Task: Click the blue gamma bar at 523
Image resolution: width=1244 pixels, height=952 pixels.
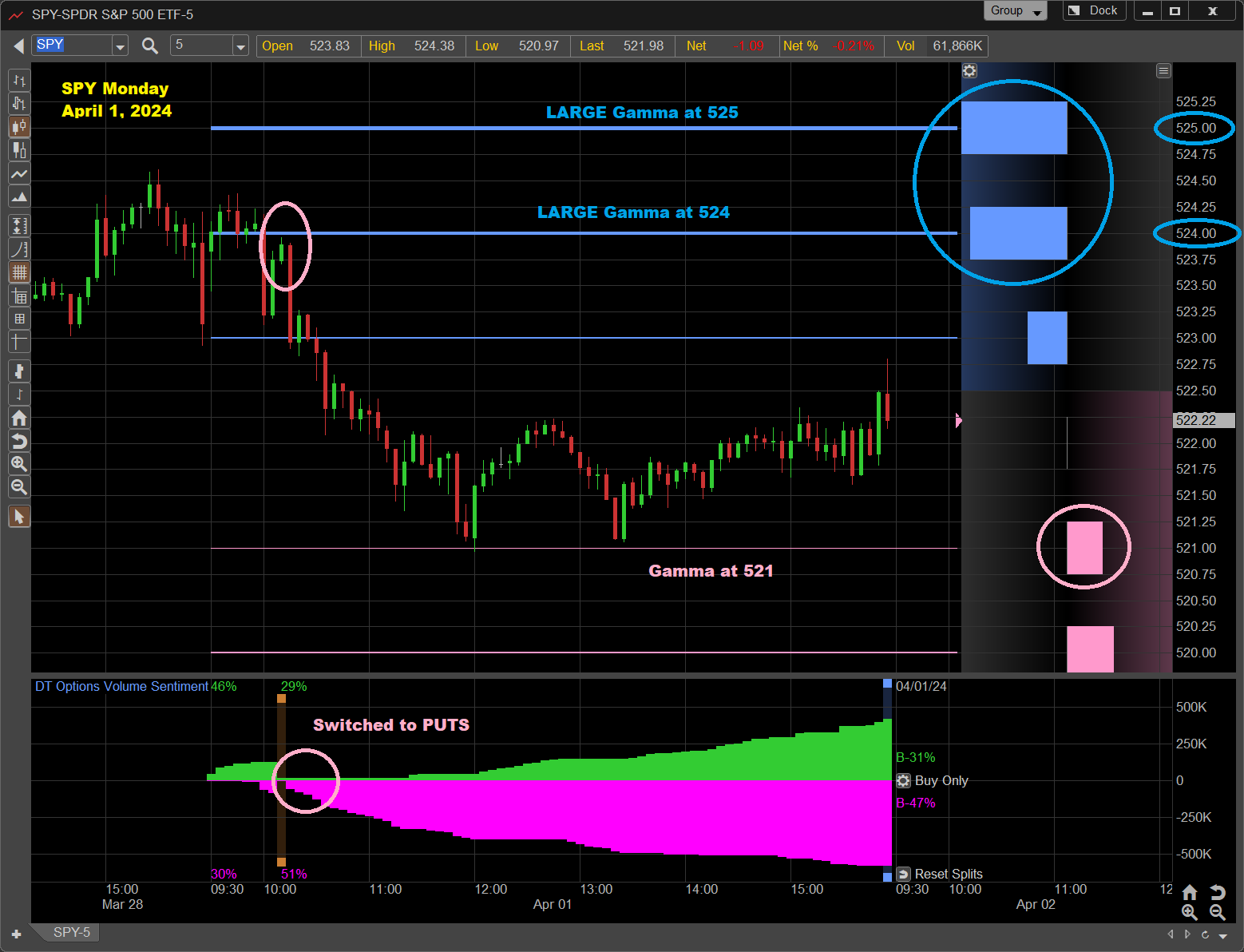Action: (x=1047, y=338)
